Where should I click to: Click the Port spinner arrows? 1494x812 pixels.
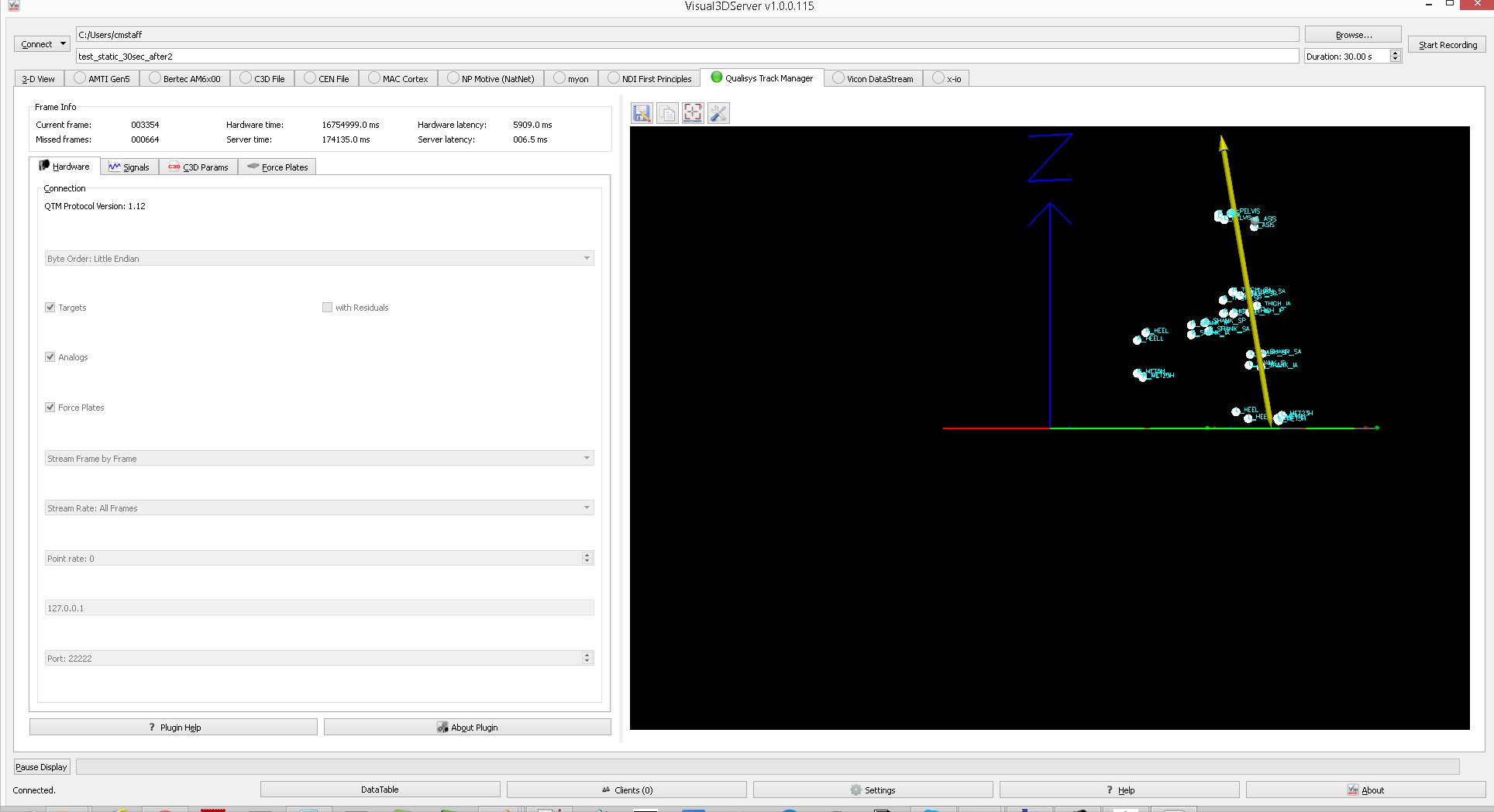[587, 658]
